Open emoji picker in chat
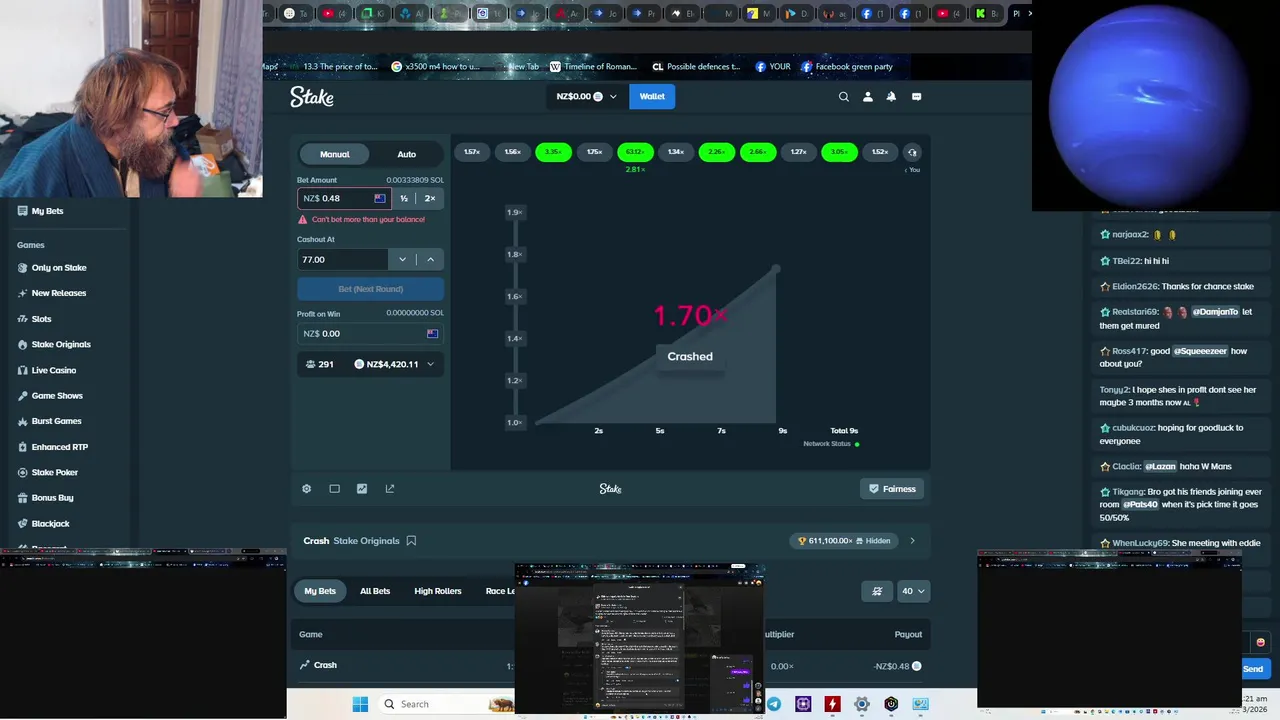This screenshot has width=1280, height=720. [x=1260, y=642]
